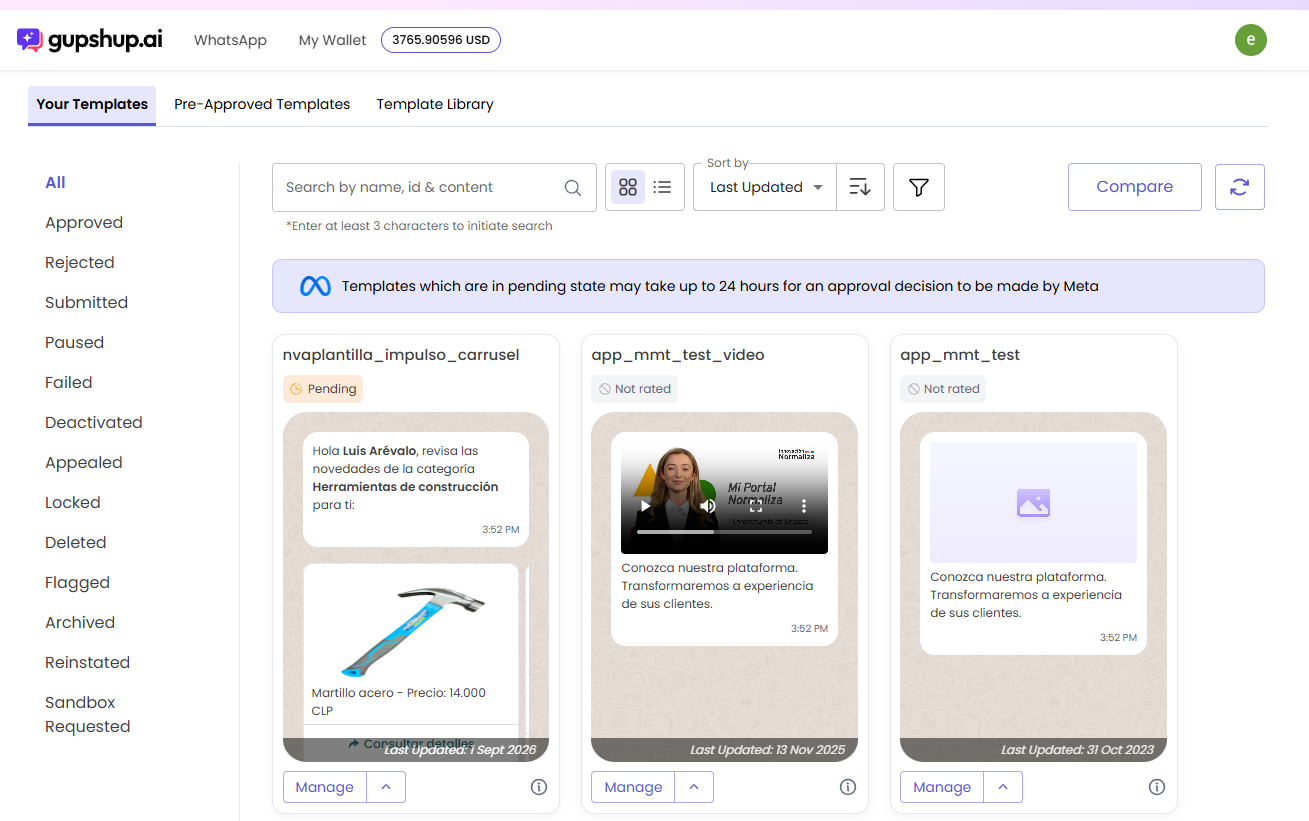Filter templates by Sandbox Requested
Image resolution: width=1309 pixels, height=821 pixels.
click(x=88, y=714)
